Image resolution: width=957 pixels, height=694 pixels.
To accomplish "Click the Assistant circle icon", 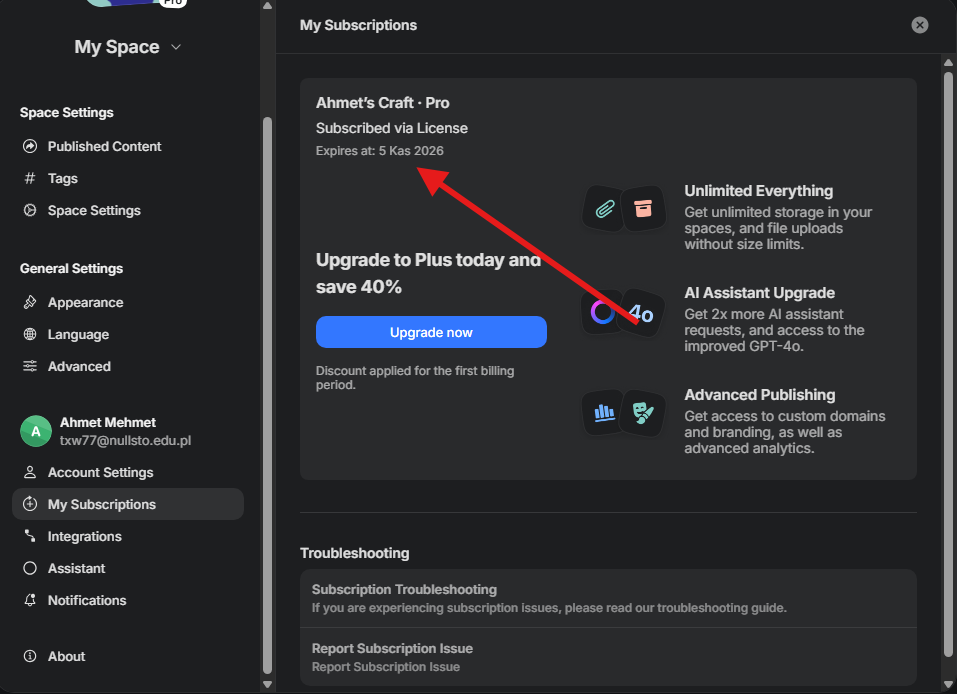I will click(x=30, y=568).
